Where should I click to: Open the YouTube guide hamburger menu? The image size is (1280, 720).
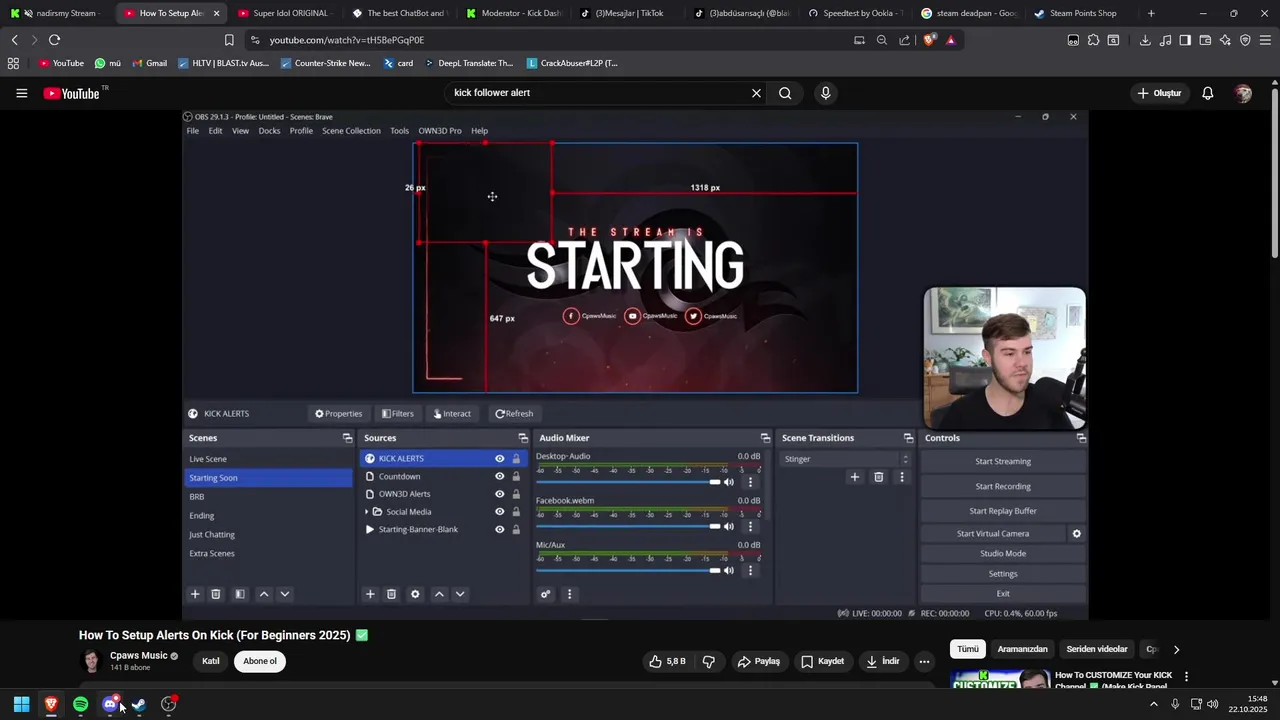point(21,93)
